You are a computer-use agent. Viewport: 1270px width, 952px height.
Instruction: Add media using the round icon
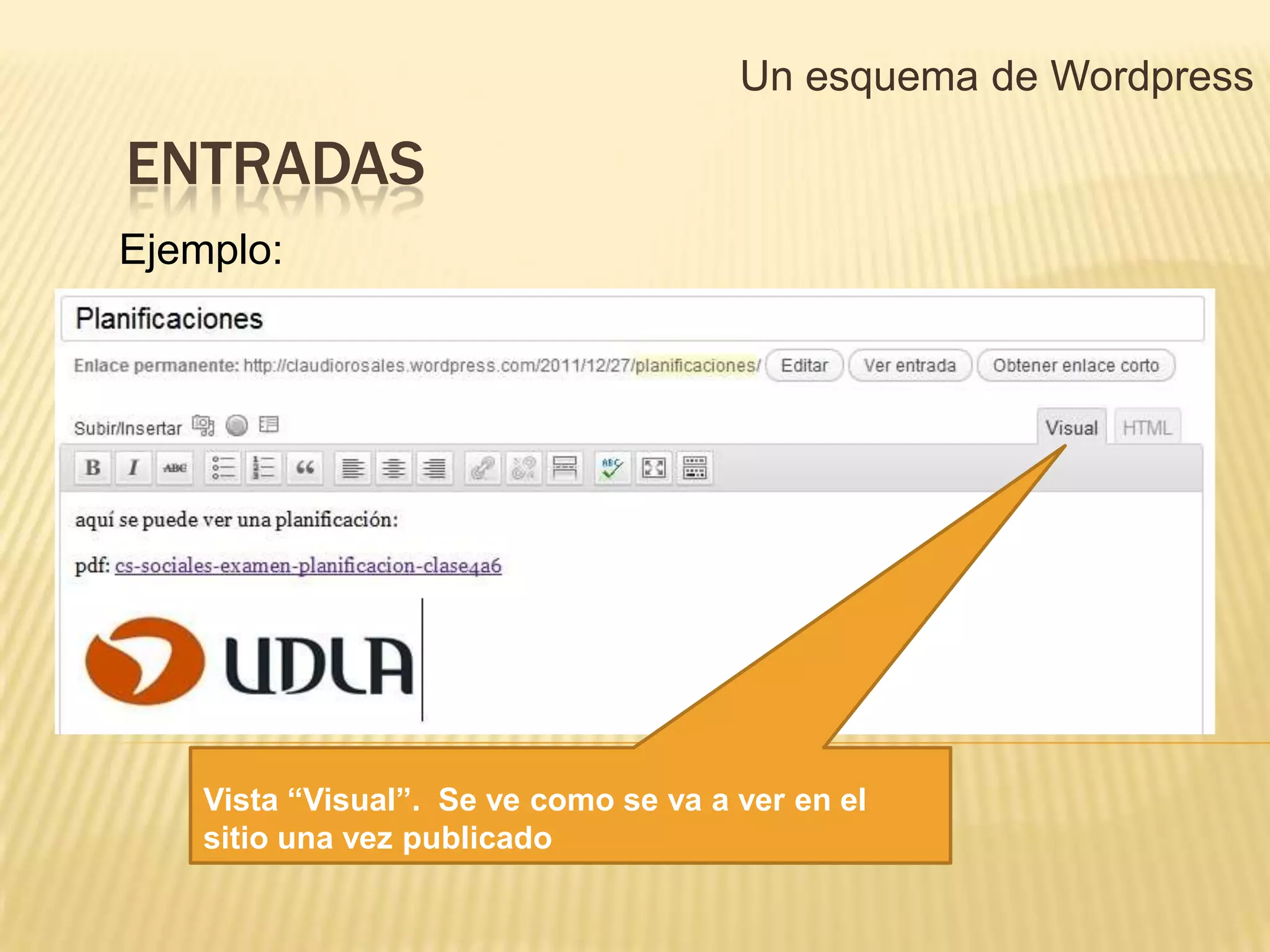(x=236, y=425)
